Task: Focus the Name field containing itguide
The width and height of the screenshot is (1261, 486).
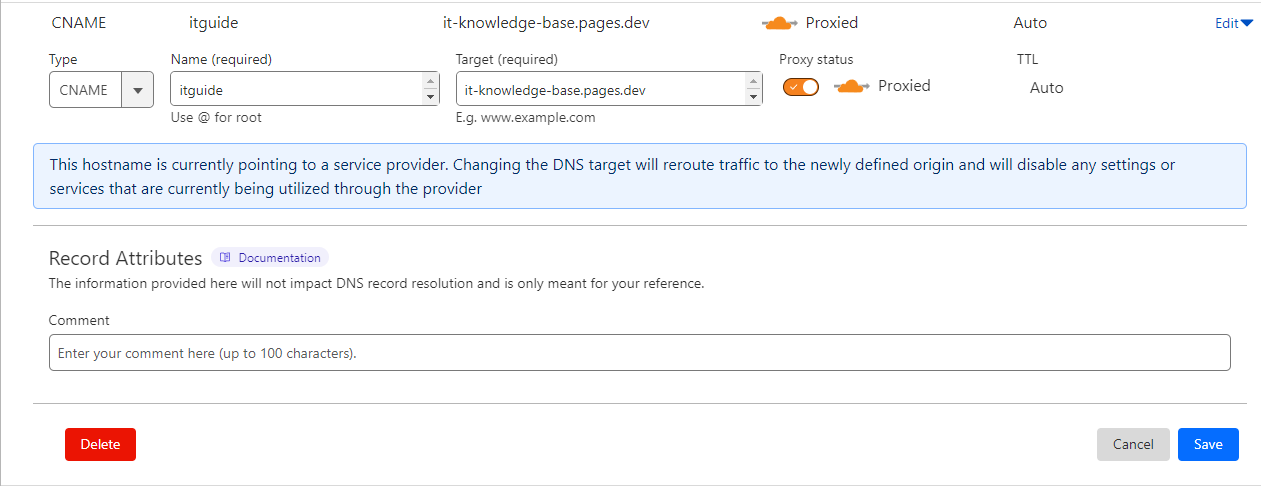Action: (x=296, y=90)
